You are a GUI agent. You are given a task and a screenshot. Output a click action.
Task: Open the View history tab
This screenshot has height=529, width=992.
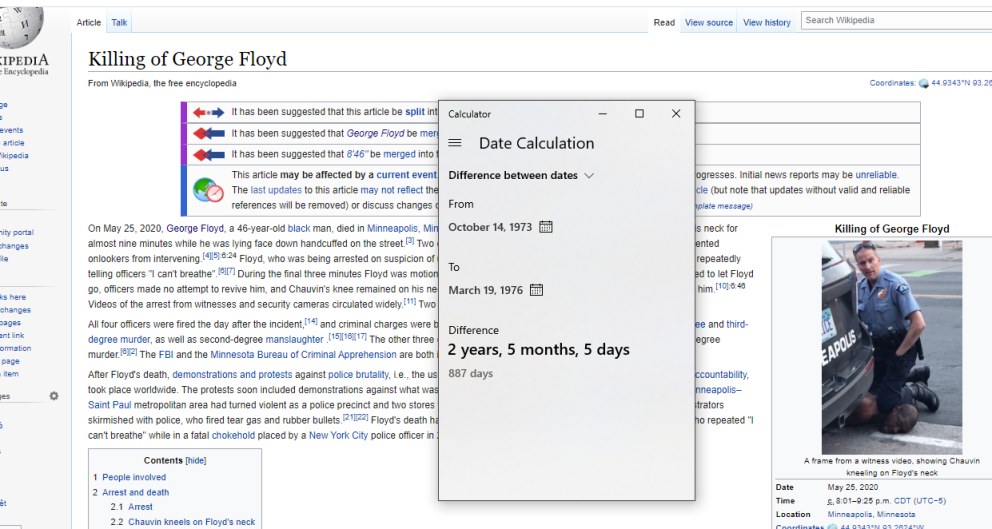click(x=767, y=22)
